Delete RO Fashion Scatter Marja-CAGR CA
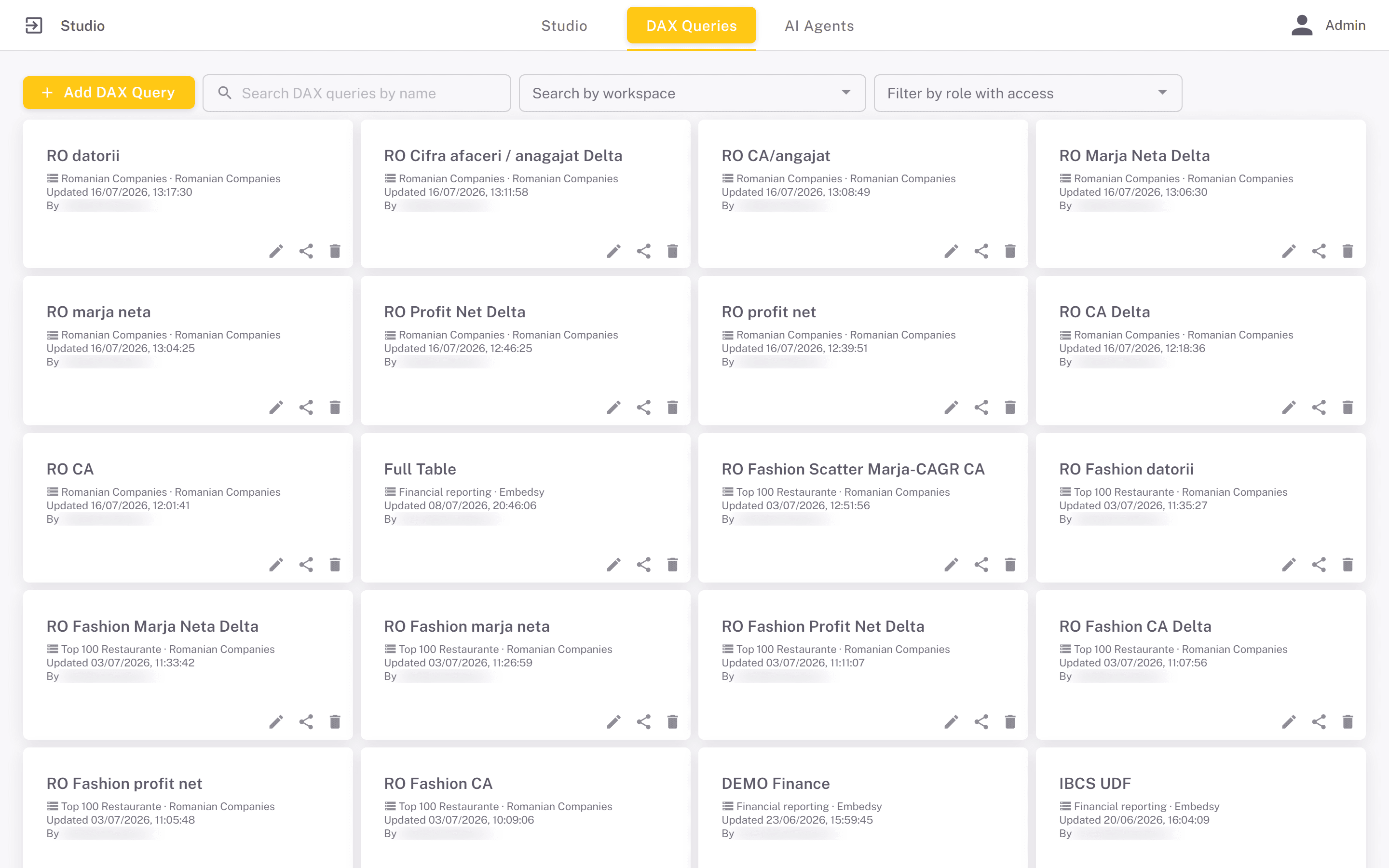Screen dimensions: 1389x868 1010,565
